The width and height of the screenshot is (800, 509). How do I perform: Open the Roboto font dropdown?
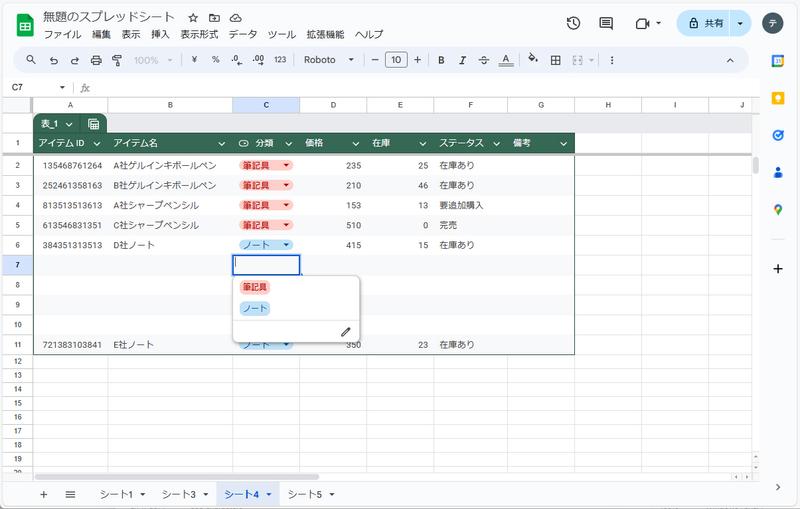329,60
